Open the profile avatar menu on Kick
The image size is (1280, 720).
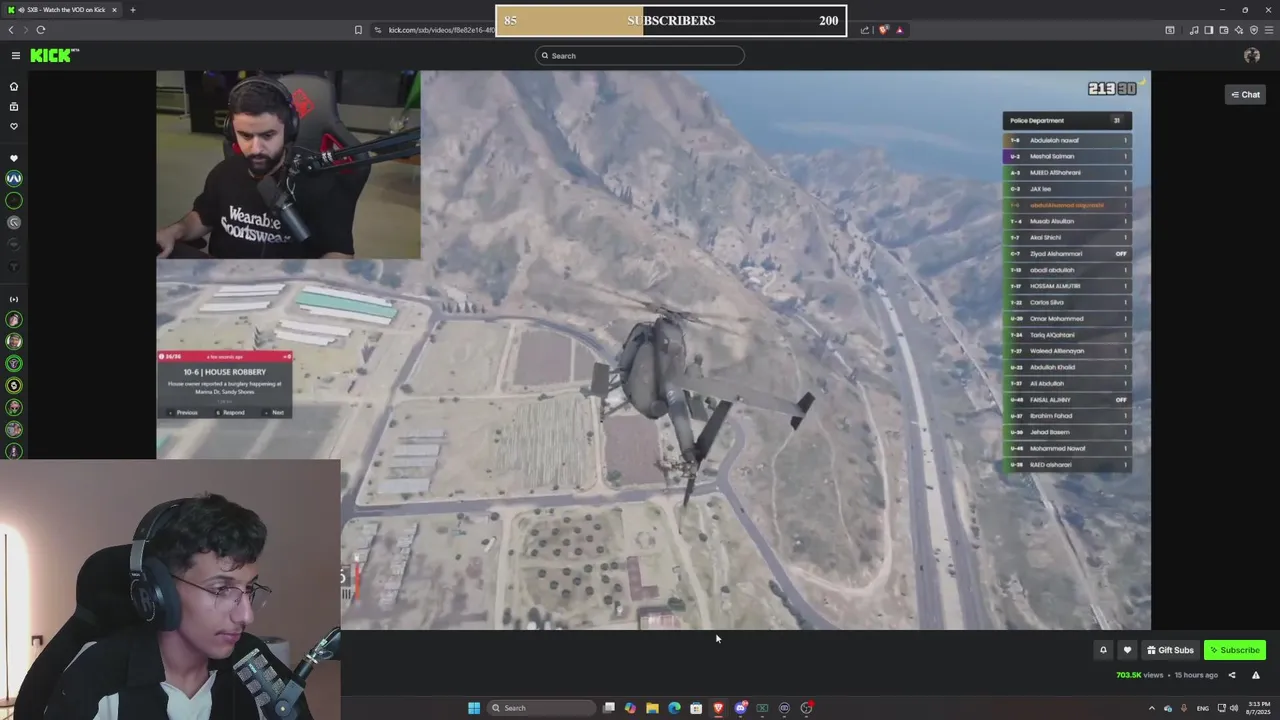point(1252,56)
